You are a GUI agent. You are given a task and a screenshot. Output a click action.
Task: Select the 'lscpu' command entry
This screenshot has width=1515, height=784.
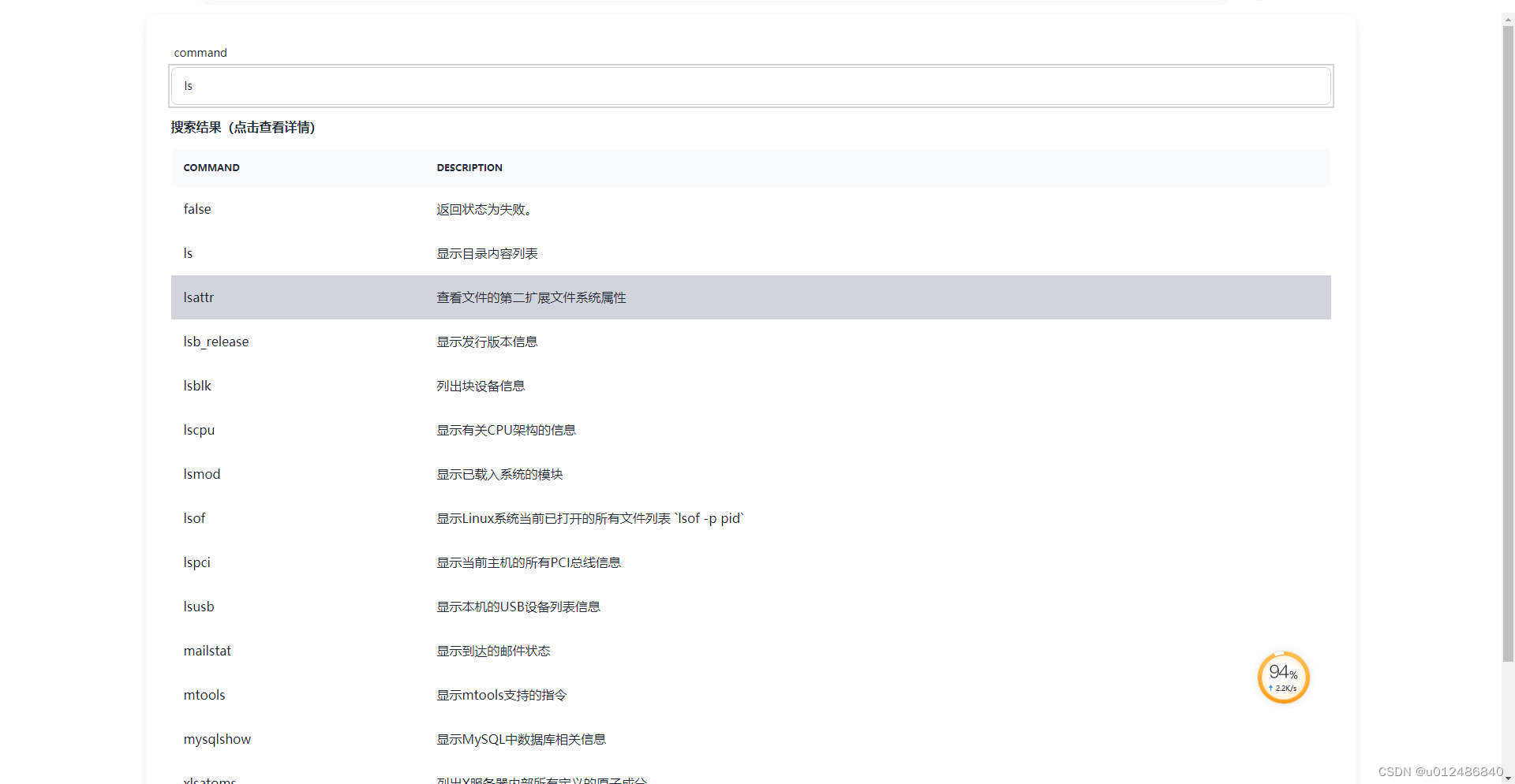[751, 430]
